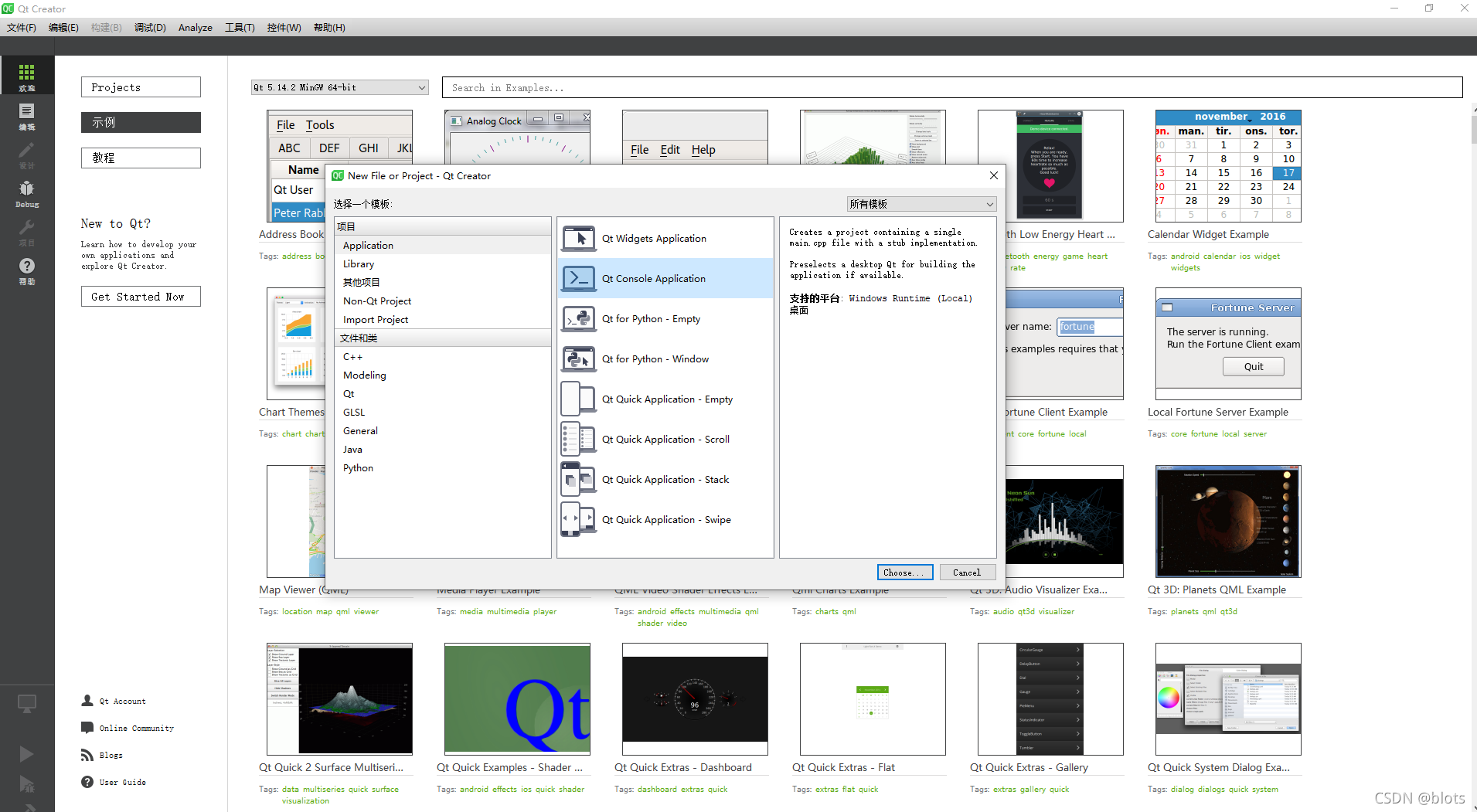Click the Cancel button in dialog
The height and width of the screenshot is (812, 1477).
(967, 572)
